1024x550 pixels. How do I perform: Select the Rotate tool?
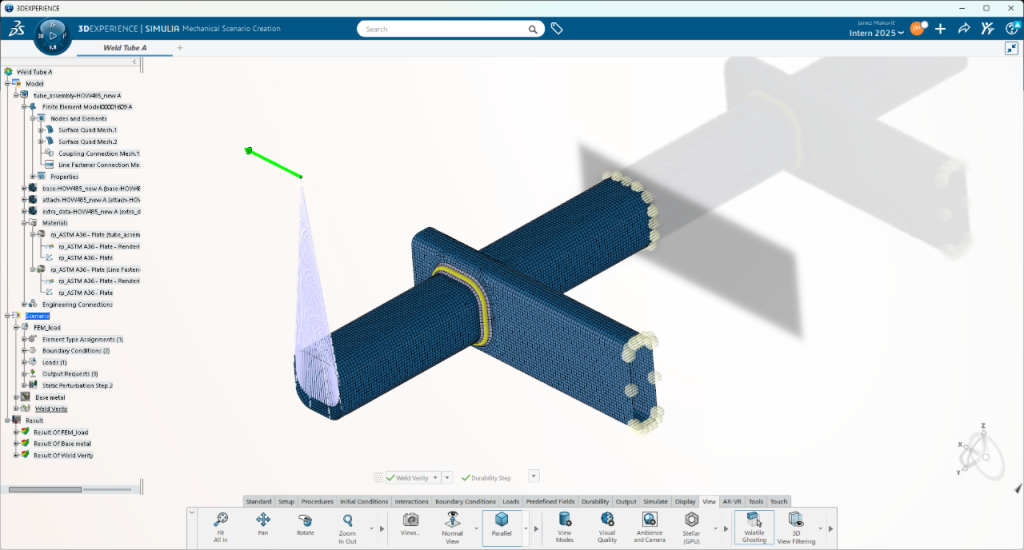click(x=305, y=524)
